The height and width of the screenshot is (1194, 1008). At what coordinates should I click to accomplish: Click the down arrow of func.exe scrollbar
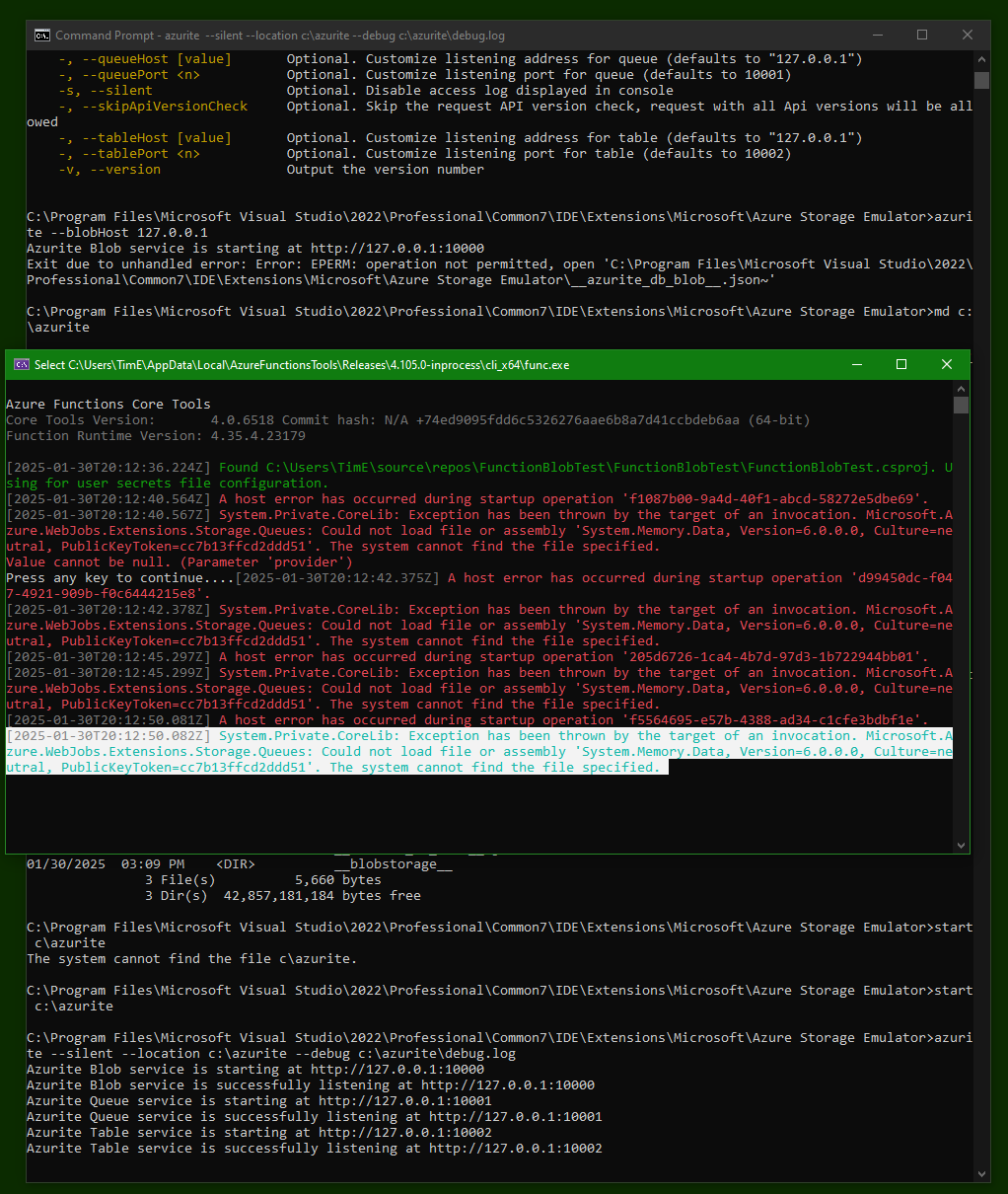pos(962,845)
